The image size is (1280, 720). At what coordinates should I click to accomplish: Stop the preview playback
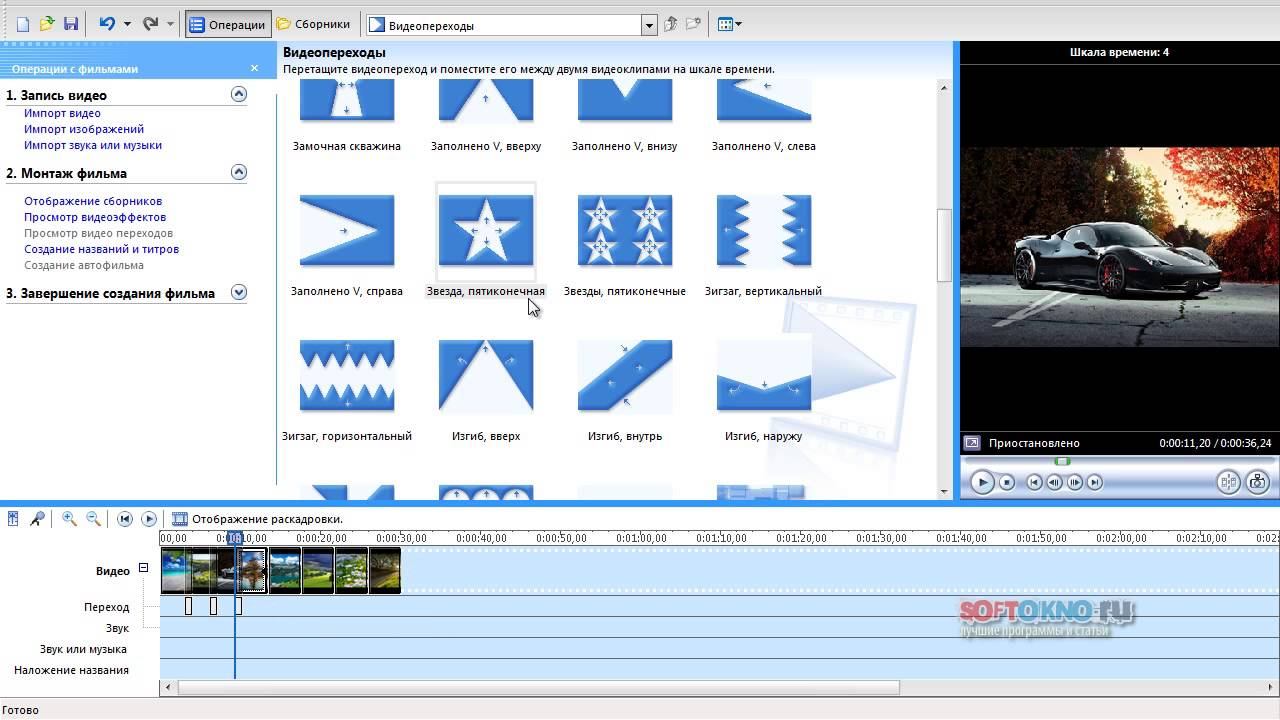(1008, 482)
